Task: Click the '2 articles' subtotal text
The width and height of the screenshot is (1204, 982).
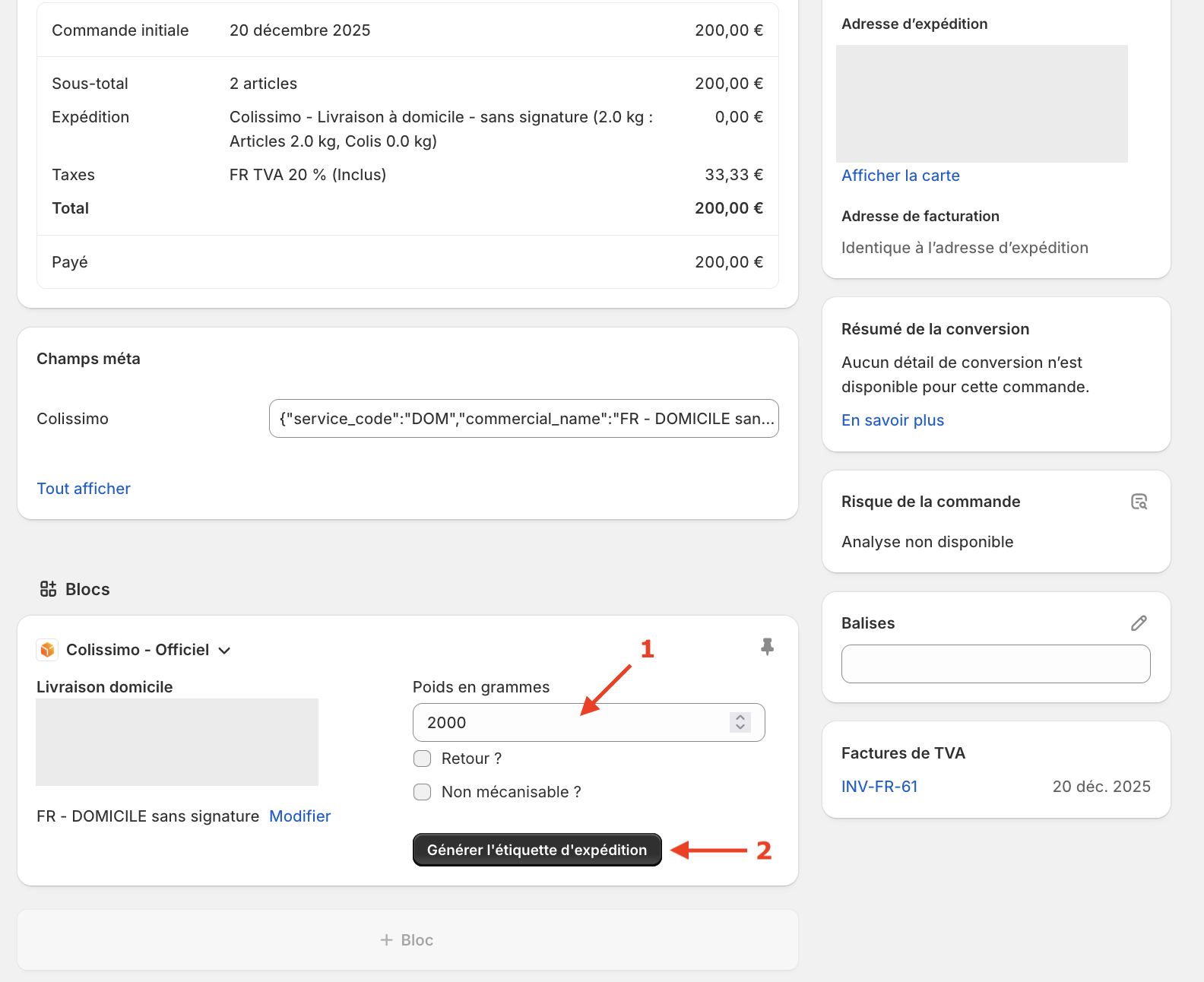Action: click(264, 84)
